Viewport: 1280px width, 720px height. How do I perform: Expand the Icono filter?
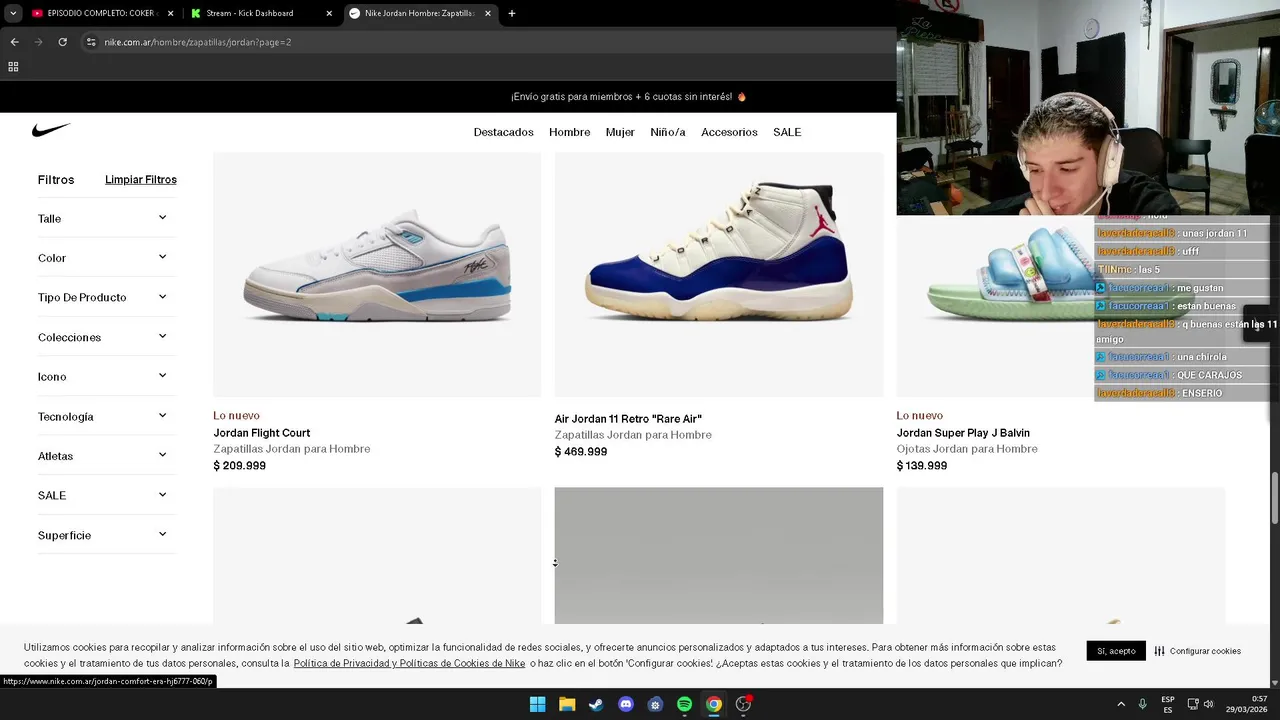[x=106, y=377]
